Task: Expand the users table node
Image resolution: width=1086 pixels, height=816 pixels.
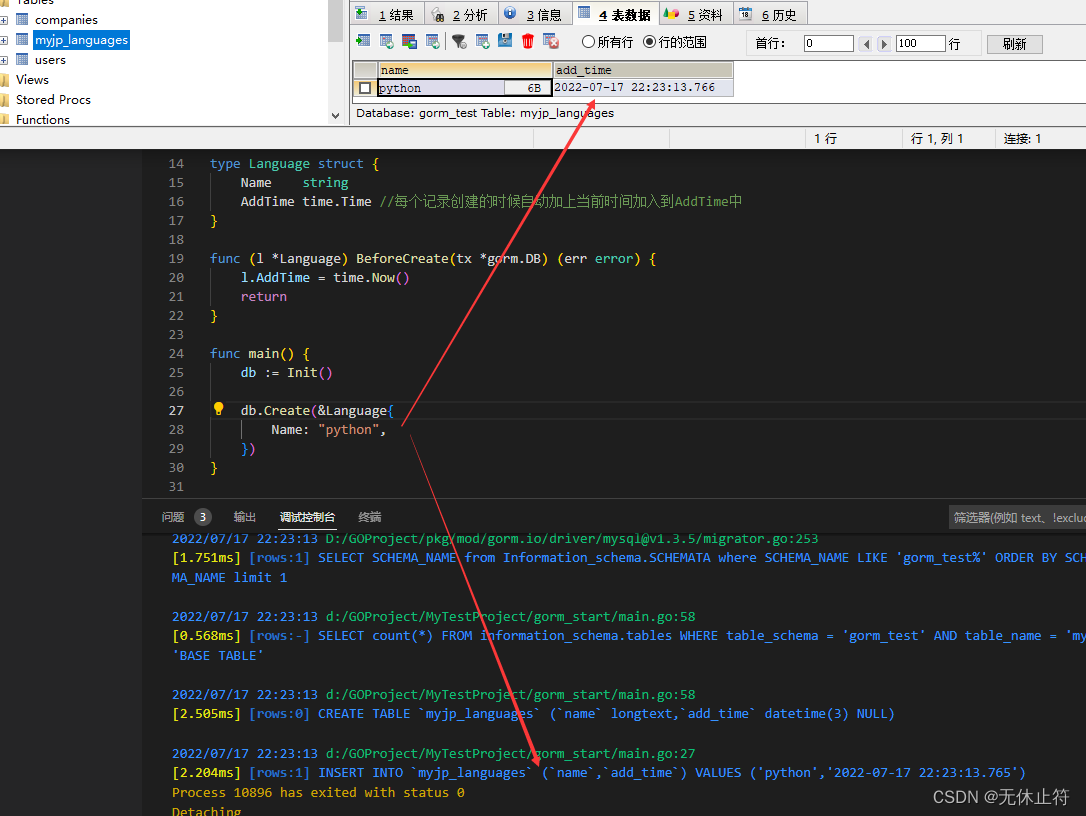Action: [x=3, y=60]
